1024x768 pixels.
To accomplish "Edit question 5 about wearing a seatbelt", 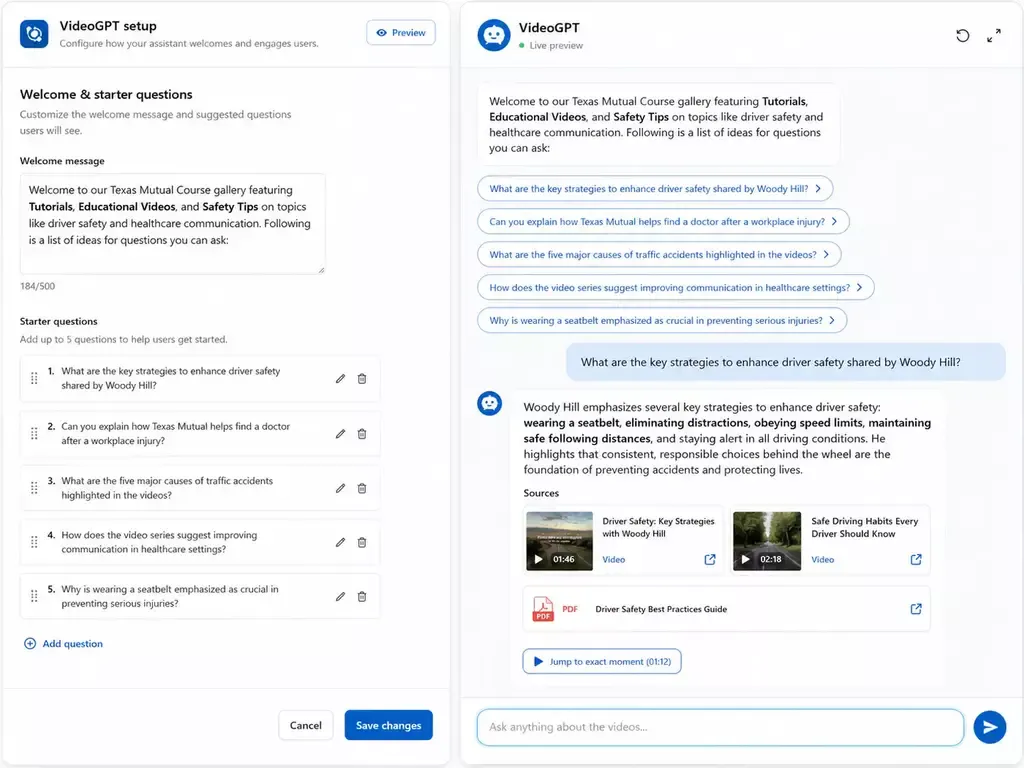I will tap(340, 596).
